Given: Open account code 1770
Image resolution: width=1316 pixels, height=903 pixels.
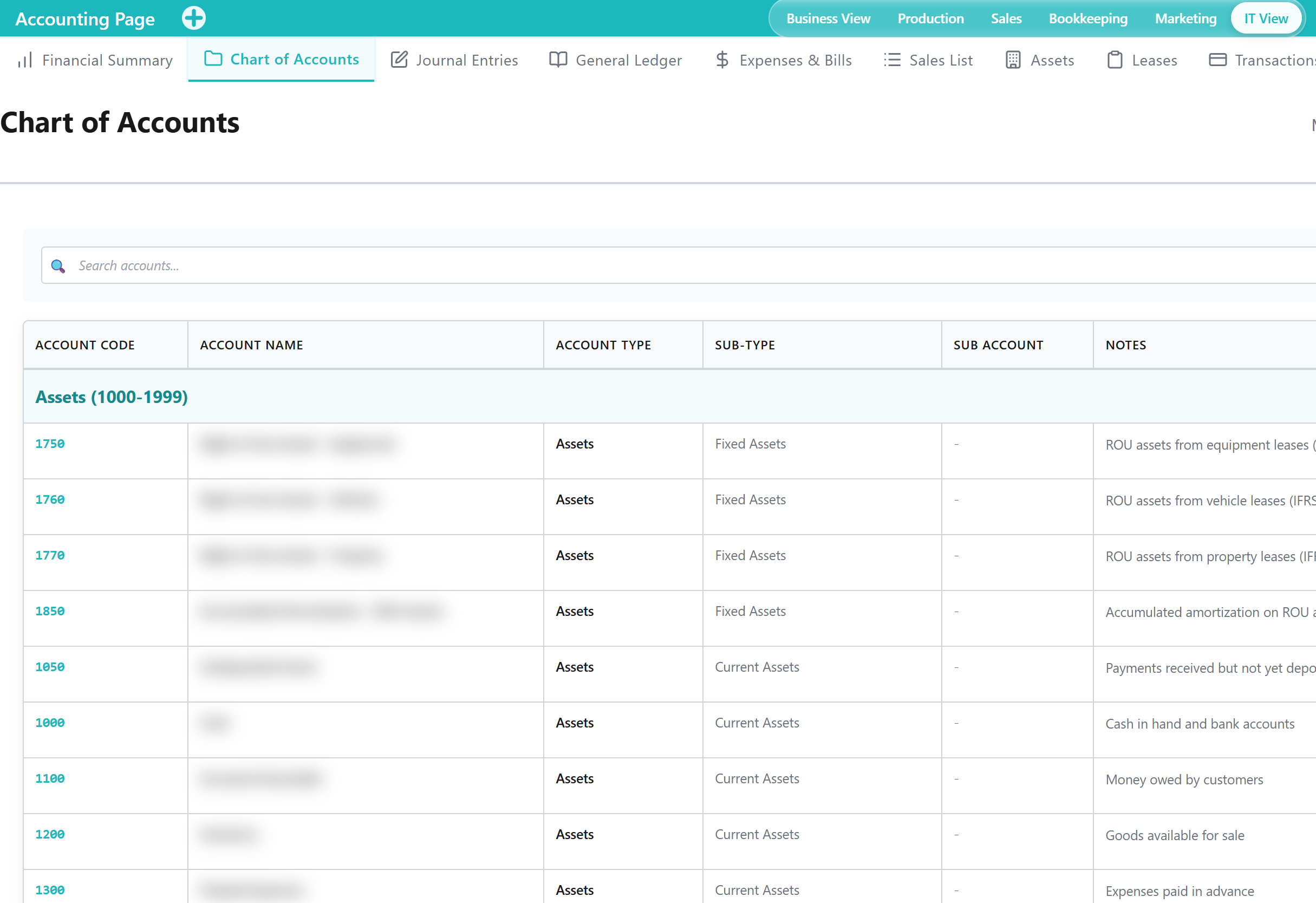Looking at the screenshot, I should (x=50, y=555).
